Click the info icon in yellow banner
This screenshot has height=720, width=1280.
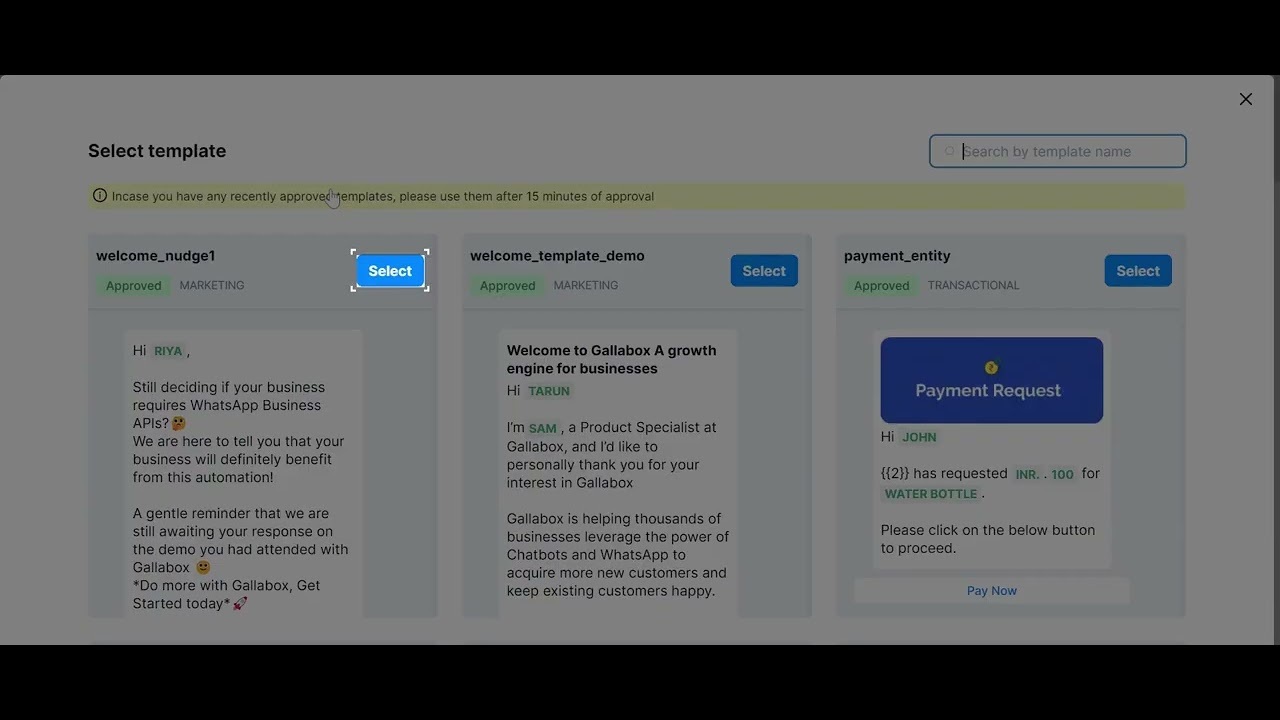(100, 196)
